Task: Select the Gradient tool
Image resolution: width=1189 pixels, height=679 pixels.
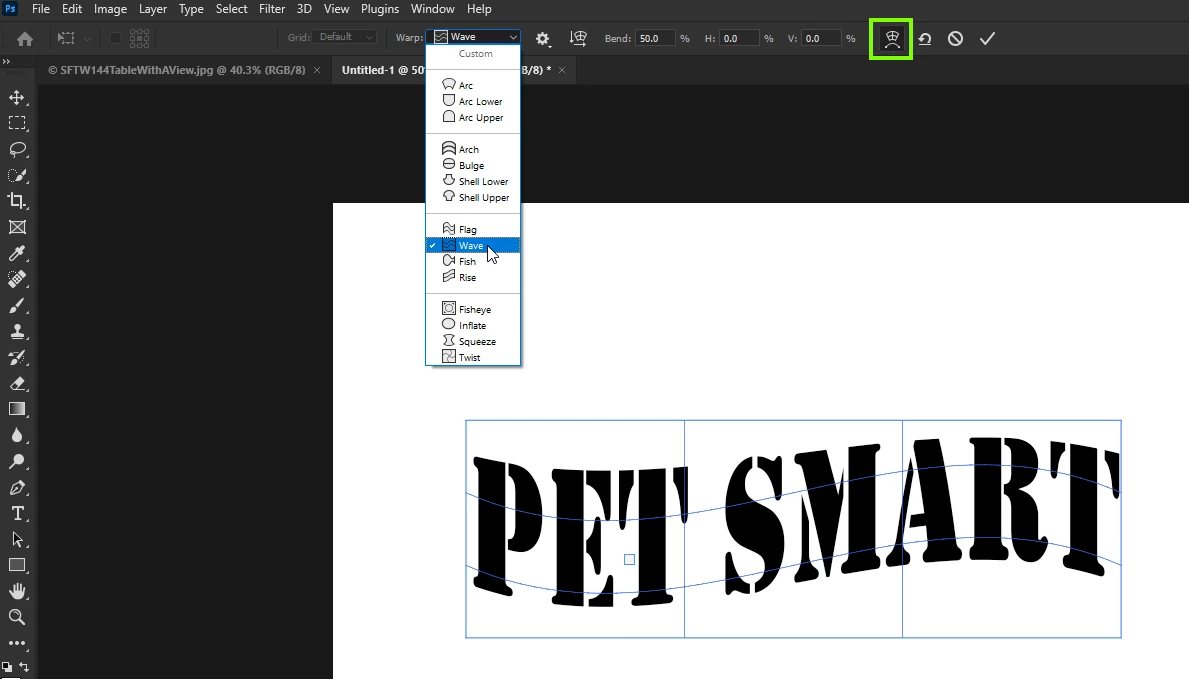Action: coord(17,410)
